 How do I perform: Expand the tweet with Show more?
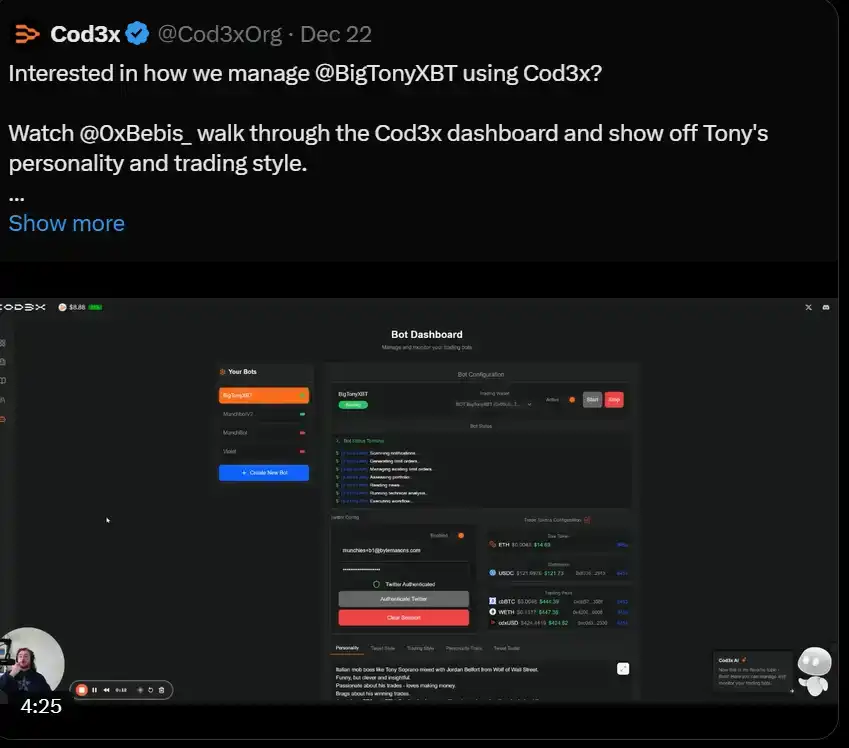click(x=67, y=223)
